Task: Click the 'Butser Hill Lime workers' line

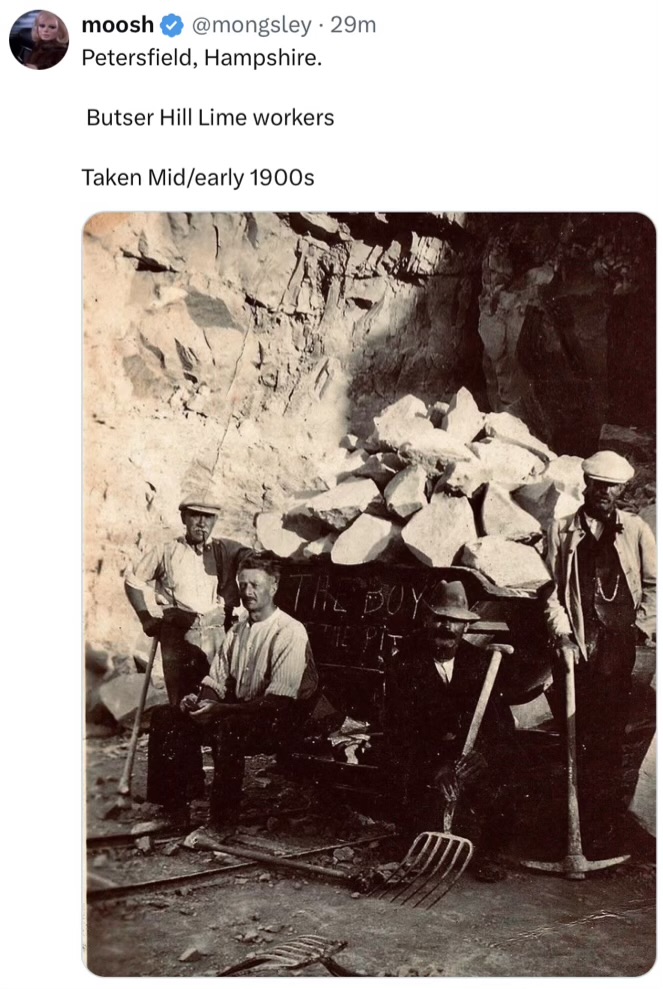Action: [210, 118]
